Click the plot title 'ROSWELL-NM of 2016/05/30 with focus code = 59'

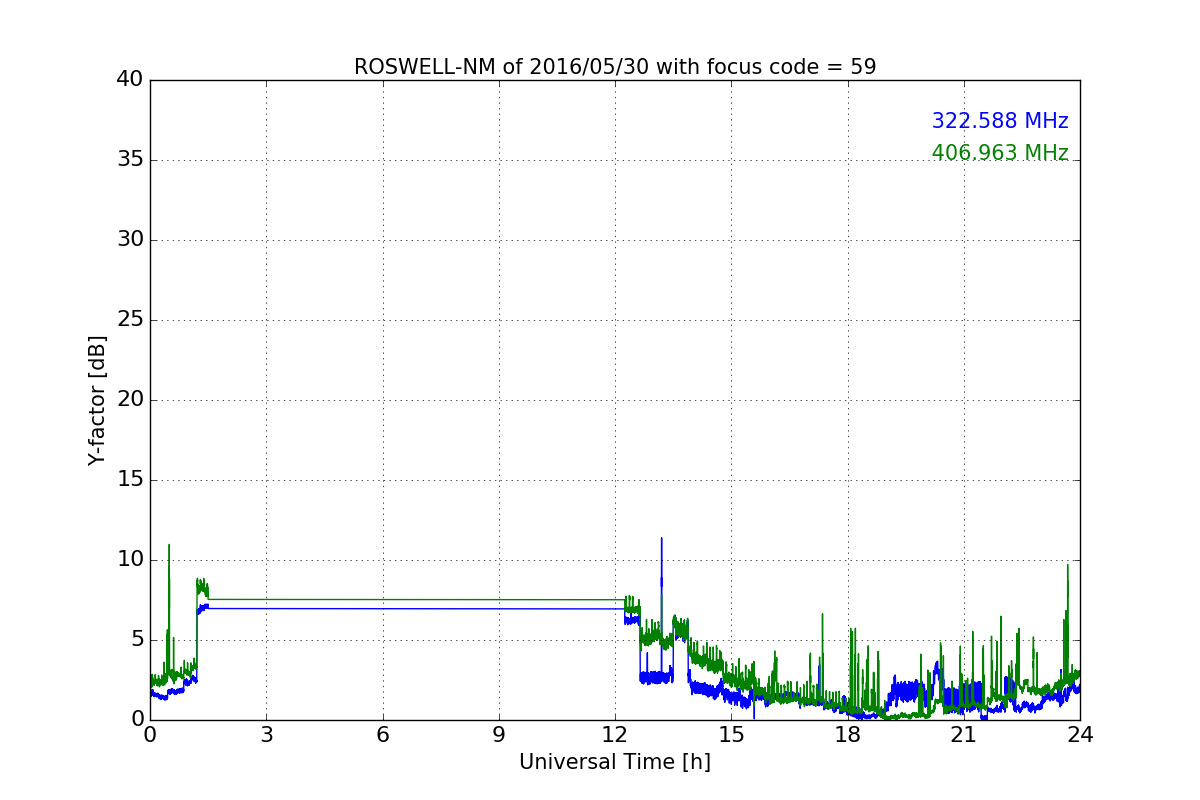pos(615,67)
